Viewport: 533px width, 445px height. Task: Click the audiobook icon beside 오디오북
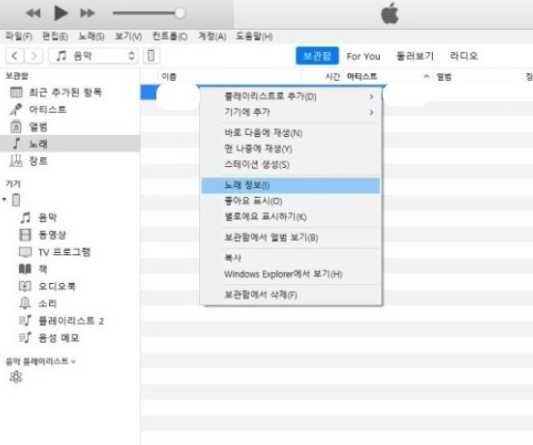tap(25, 286)
